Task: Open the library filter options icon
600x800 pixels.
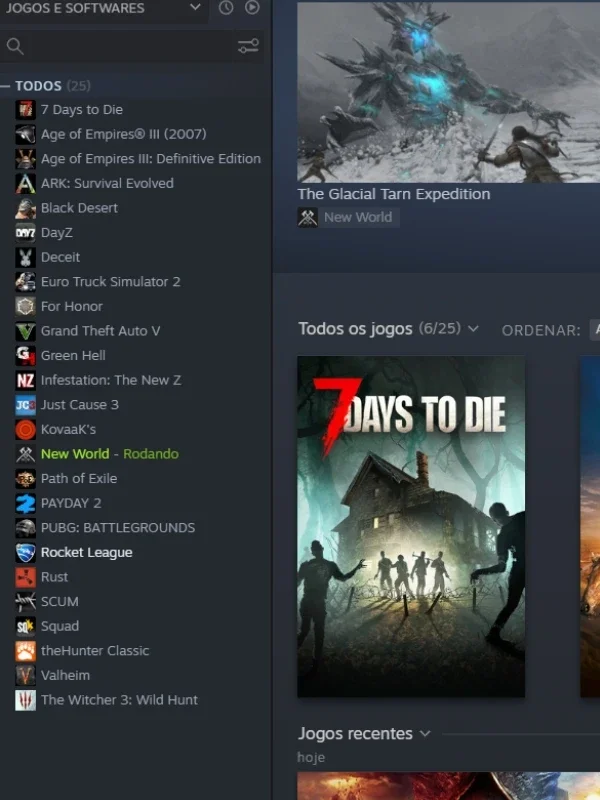Action: (248, 46)
